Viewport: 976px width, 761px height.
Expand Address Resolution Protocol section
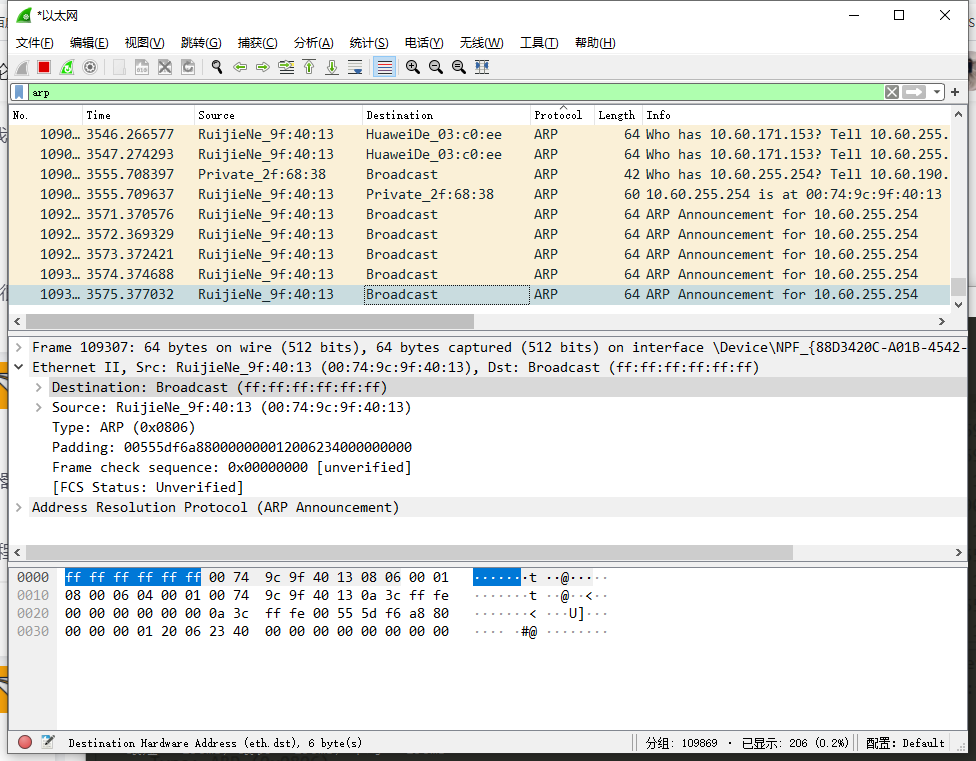19,507
